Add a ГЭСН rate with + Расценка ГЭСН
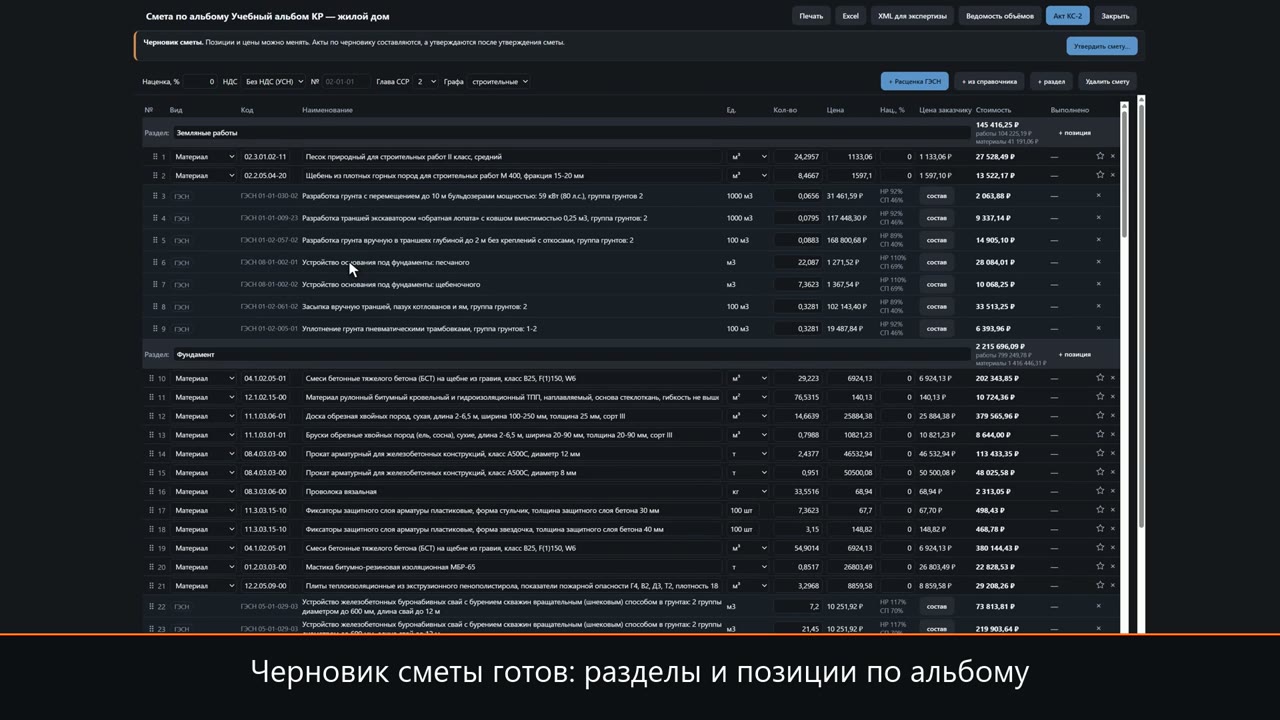 [x=915, y=81]
